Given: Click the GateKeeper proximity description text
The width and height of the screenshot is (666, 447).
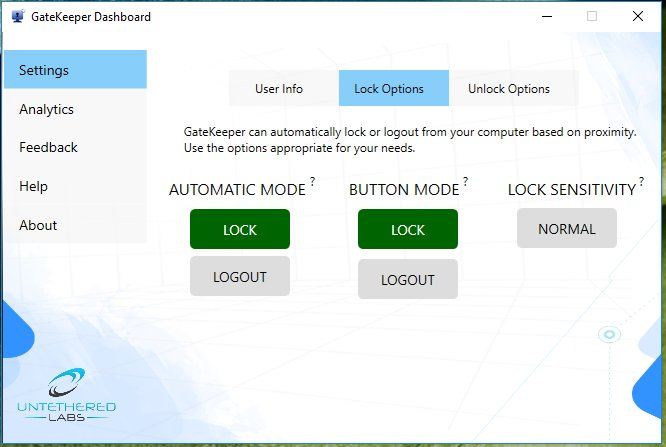Looking at the screenshot, I should (x=410, y=140).
